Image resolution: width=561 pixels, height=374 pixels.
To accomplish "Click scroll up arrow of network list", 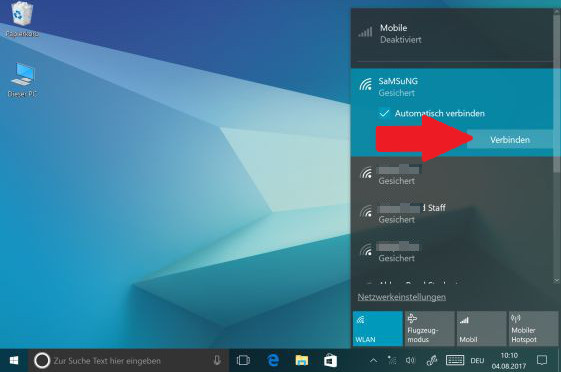I will pos(556,11).
